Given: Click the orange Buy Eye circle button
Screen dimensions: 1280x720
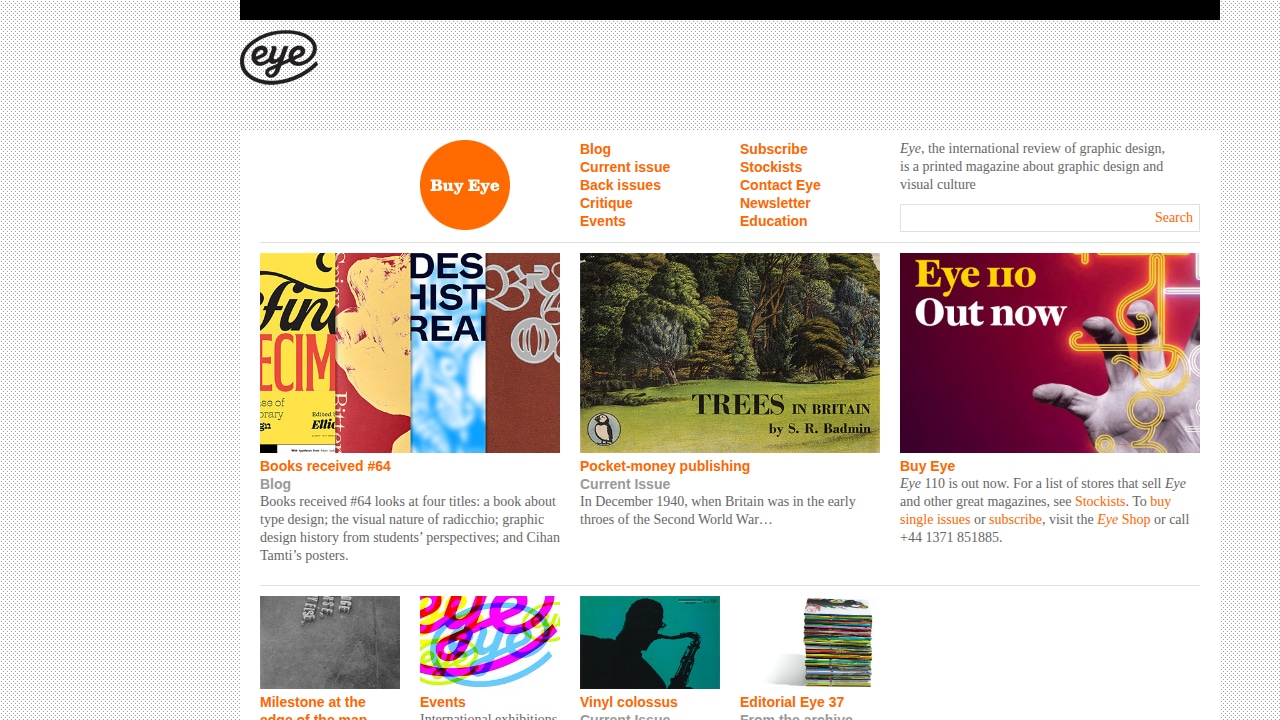Looking at the screenshot, I should point(465,185).
